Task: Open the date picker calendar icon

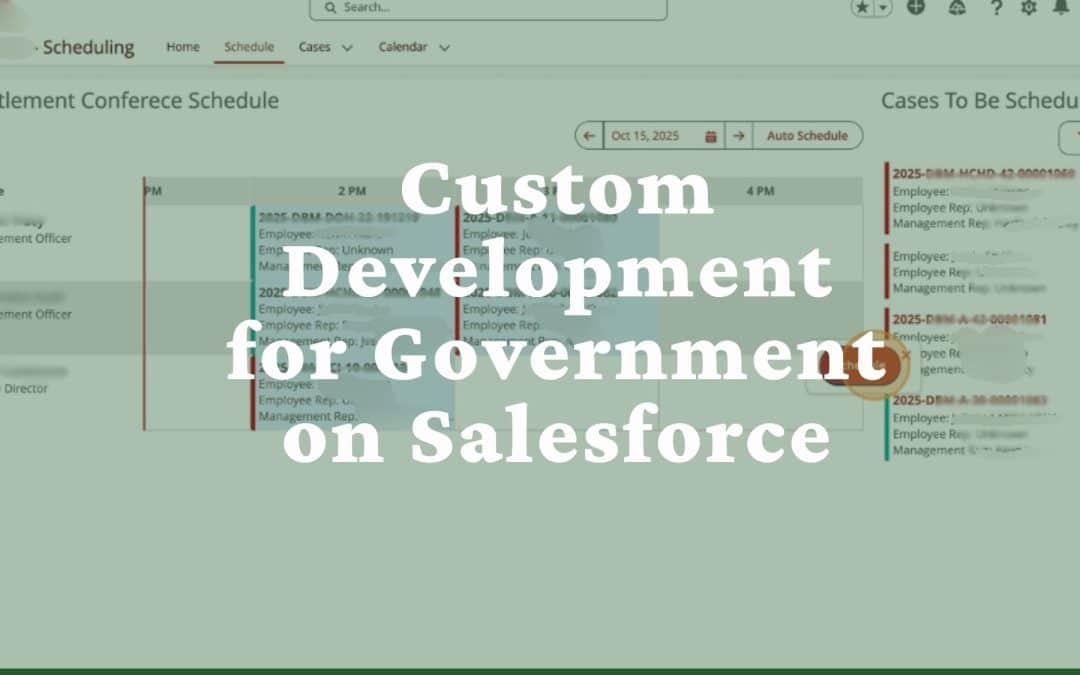Action: (710, 135)
